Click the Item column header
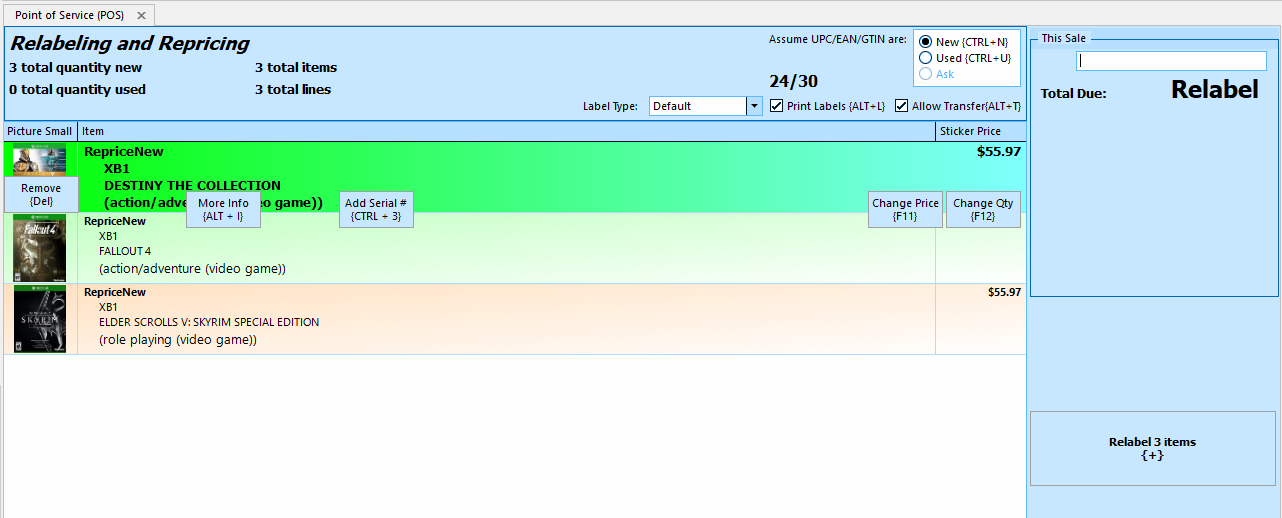Viewport: 1282px width, 518px height. [506, 131]
